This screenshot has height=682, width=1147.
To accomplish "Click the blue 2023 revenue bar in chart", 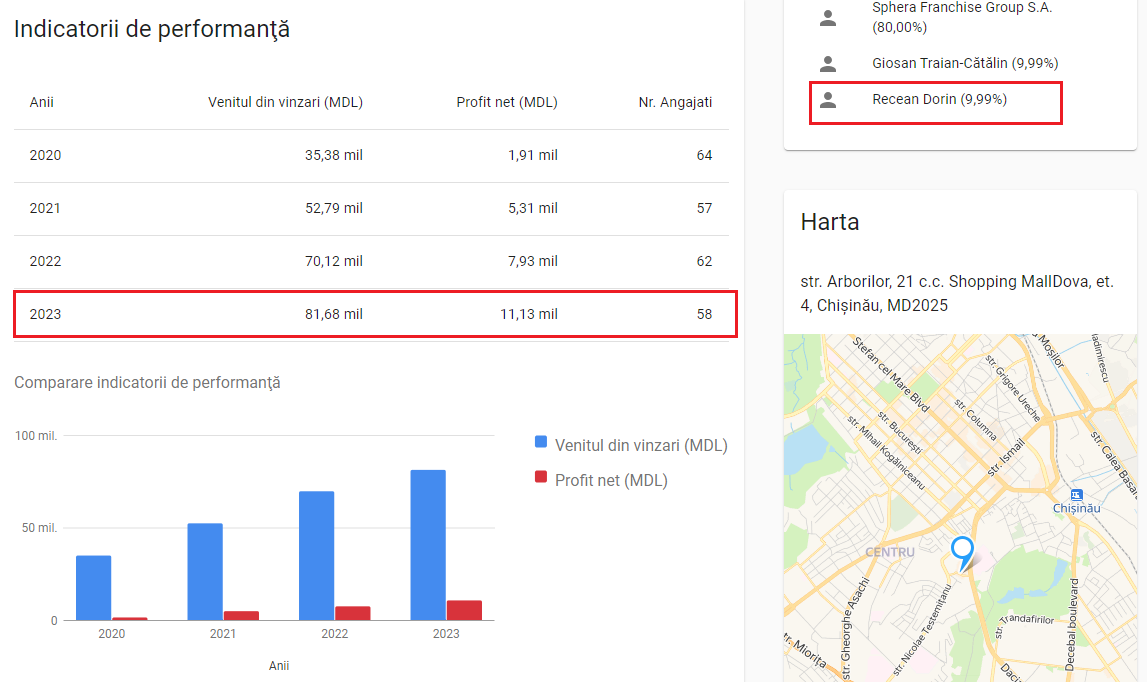I will pos(428,545).
